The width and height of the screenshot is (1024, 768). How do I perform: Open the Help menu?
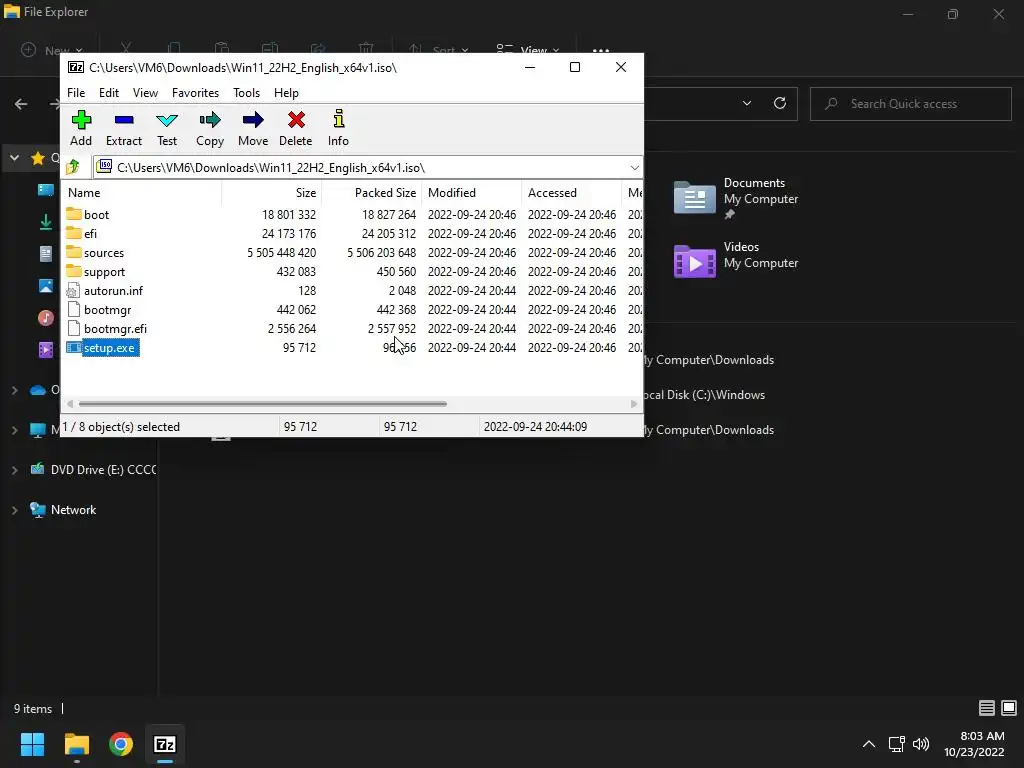(x=286, y=93)
